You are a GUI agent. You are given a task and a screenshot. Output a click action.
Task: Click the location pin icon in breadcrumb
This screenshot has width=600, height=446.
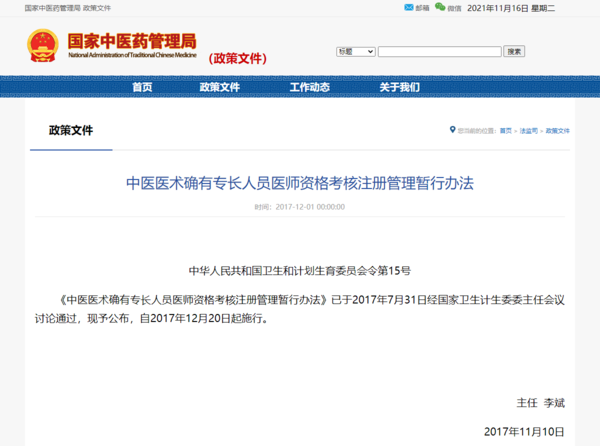(452, 131)
